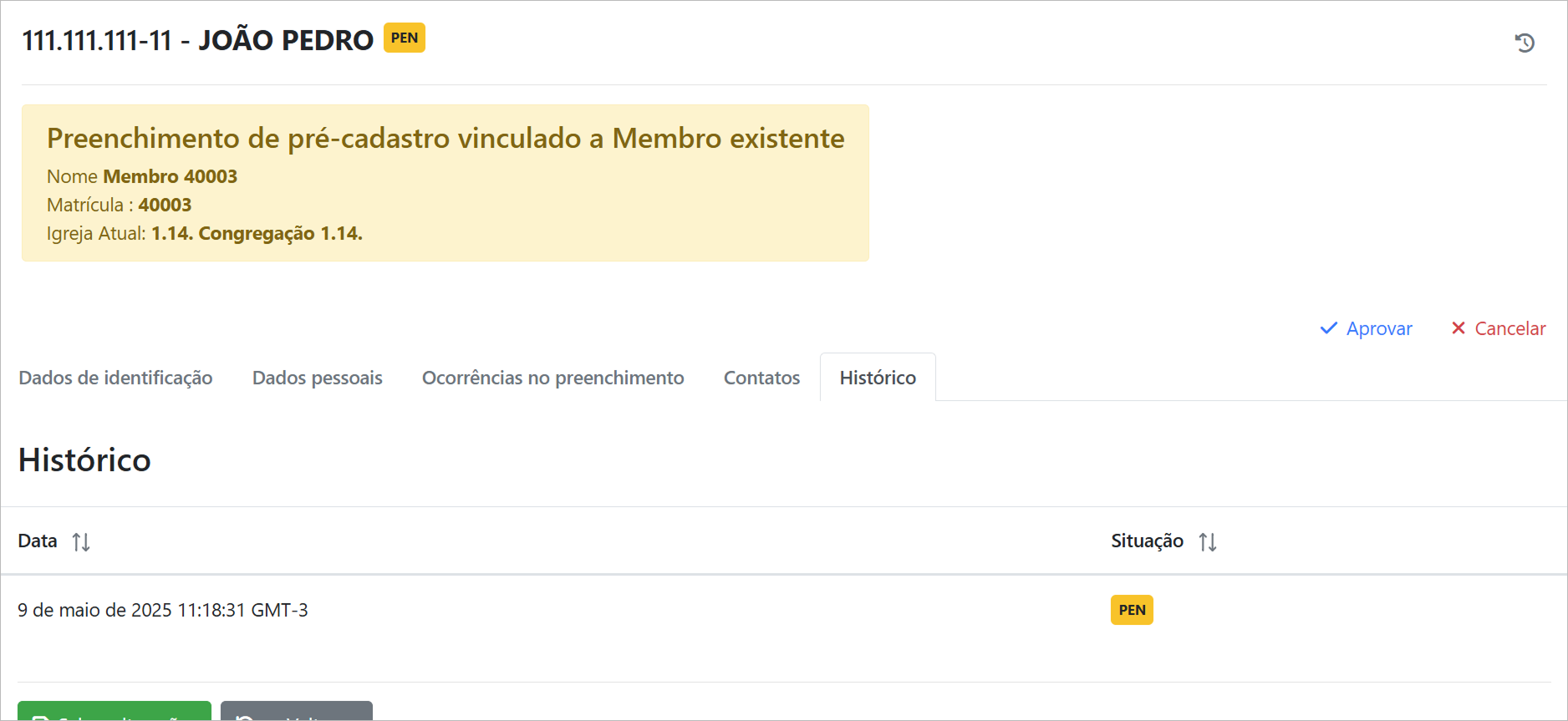Viewport: 1568px width, 721px height.
Task: Click the linked member name Membro 40003
Action: [x=170, y=176]
